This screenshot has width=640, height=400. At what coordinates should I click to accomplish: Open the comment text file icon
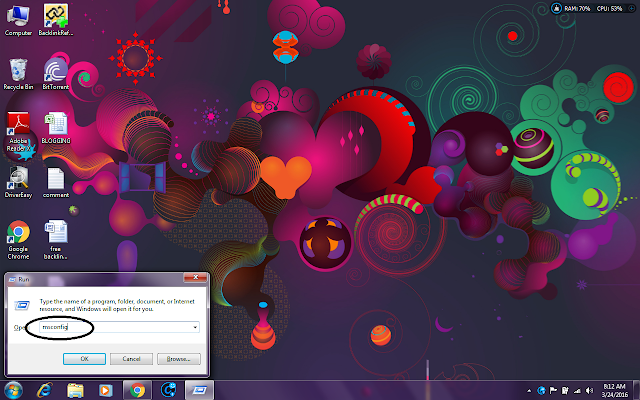(56, 182)
